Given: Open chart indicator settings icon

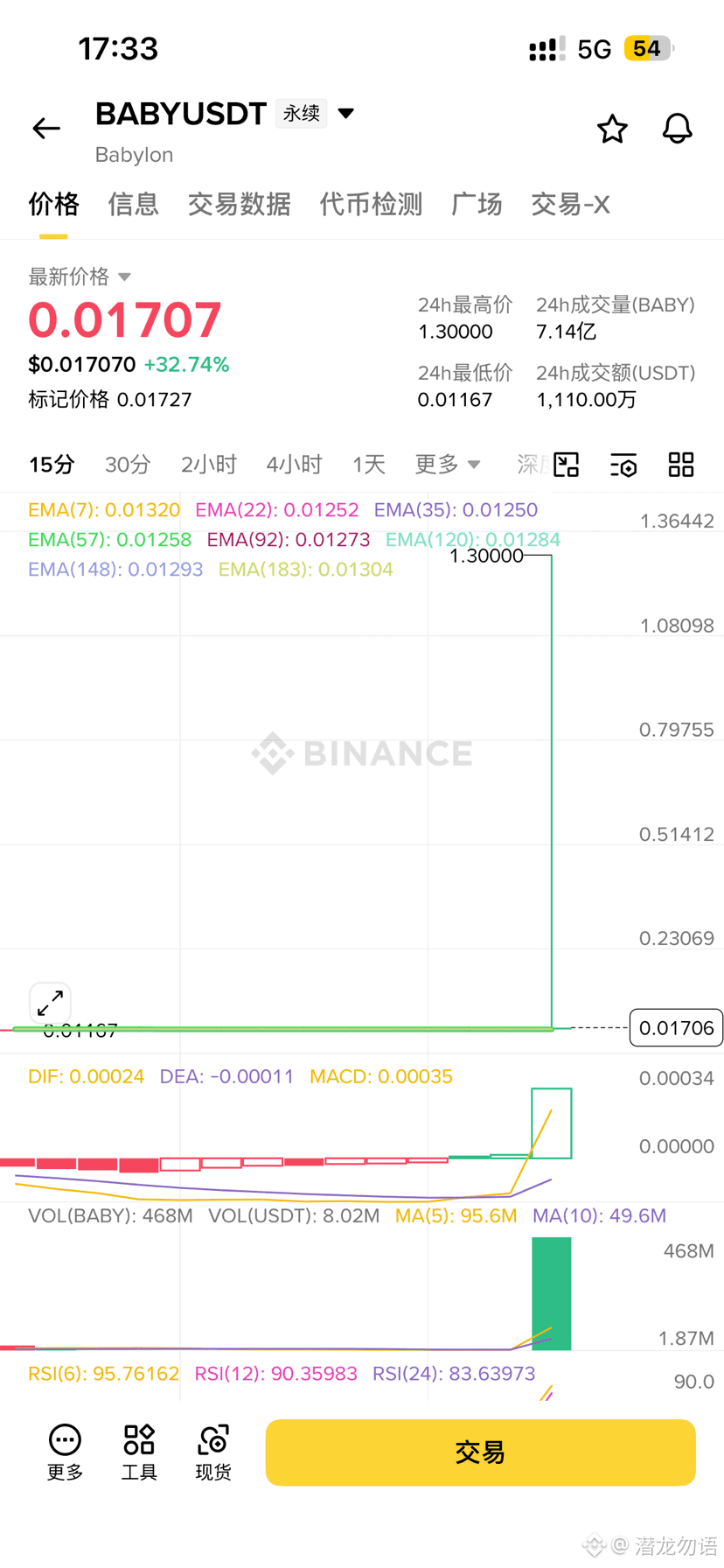Looking at the screenshot, I should tap(623, 465).
